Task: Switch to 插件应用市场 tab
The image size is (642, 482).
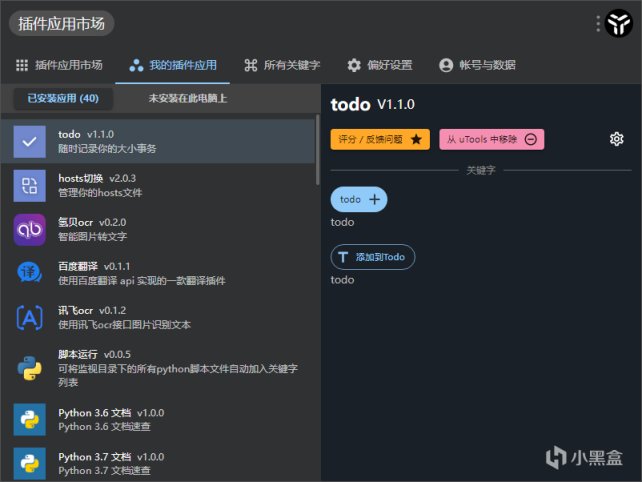Action: (59, 65)
